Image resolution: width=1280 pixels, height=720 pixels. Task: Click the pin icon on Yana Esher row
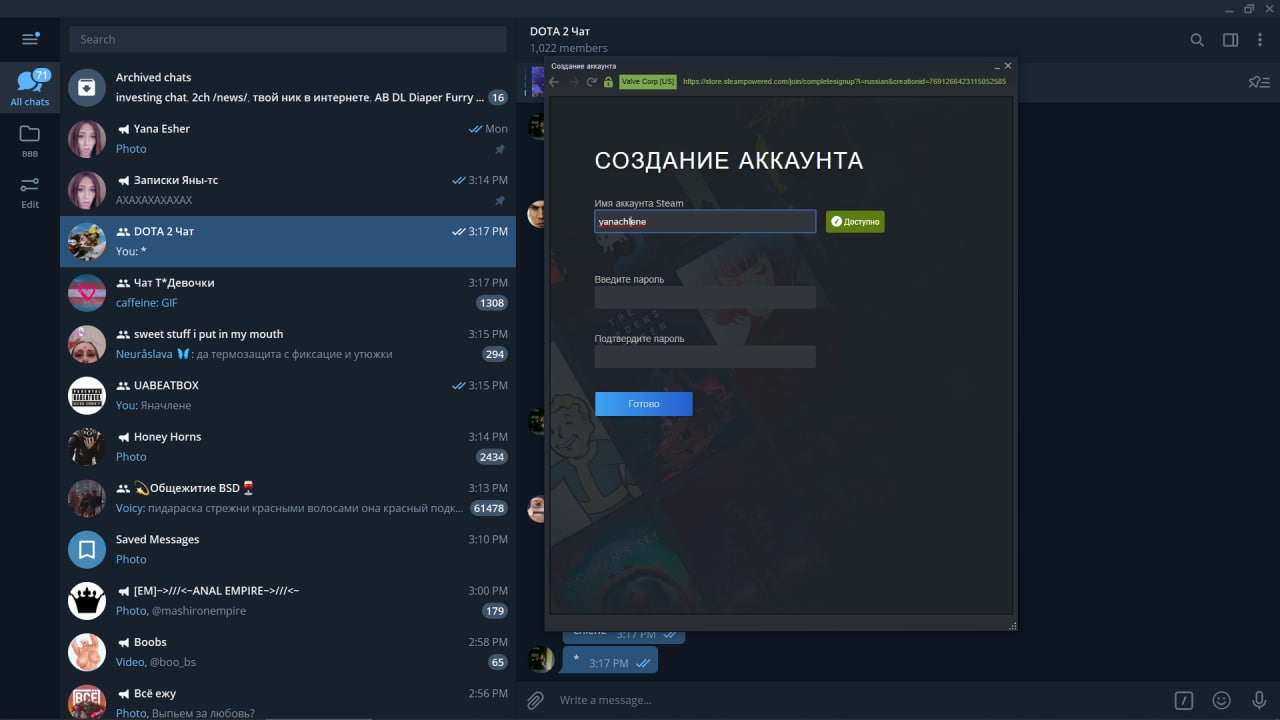click(x=500, y=149)
